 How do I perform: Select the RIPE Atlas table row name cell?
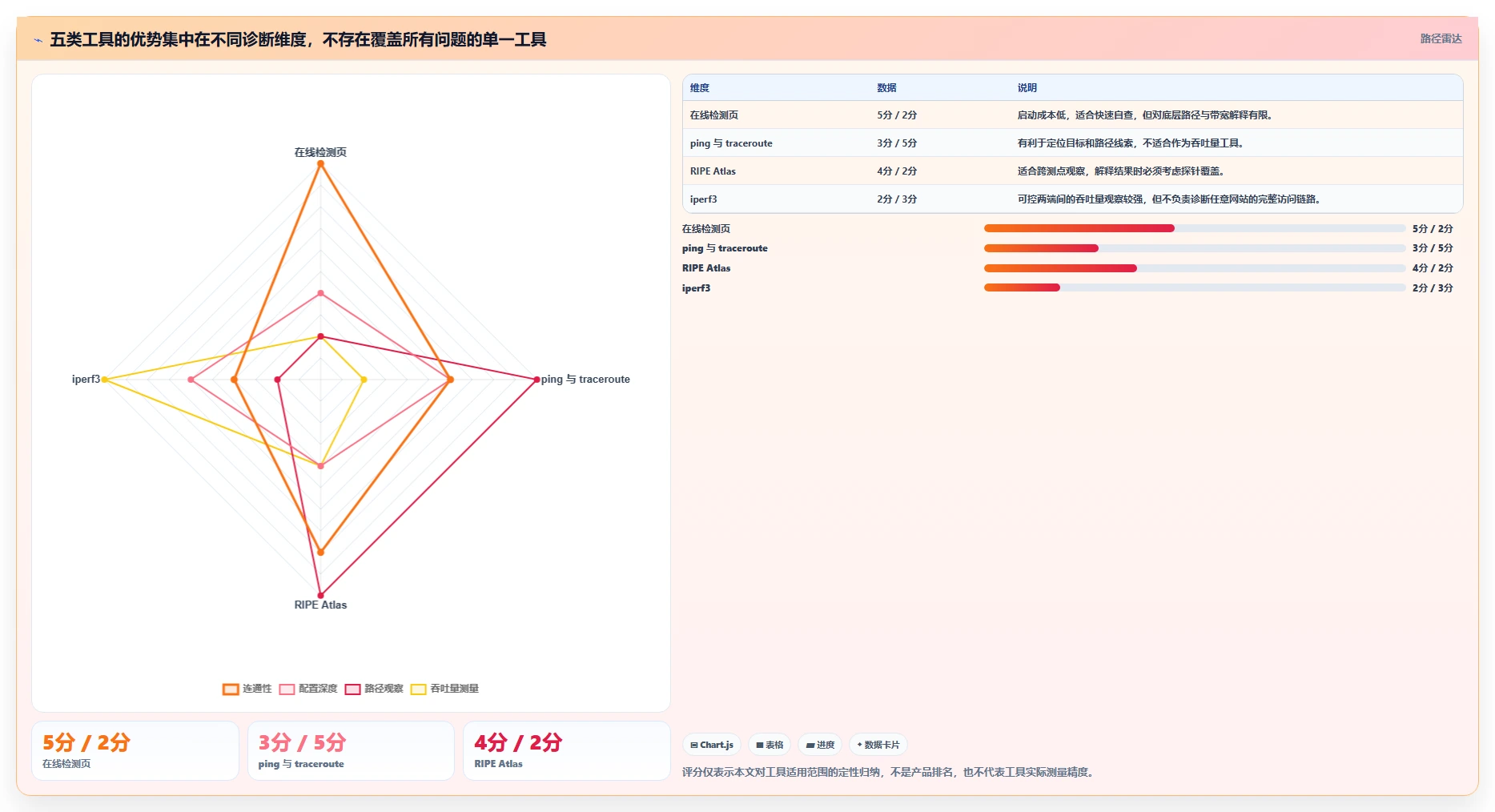(776, 171)
